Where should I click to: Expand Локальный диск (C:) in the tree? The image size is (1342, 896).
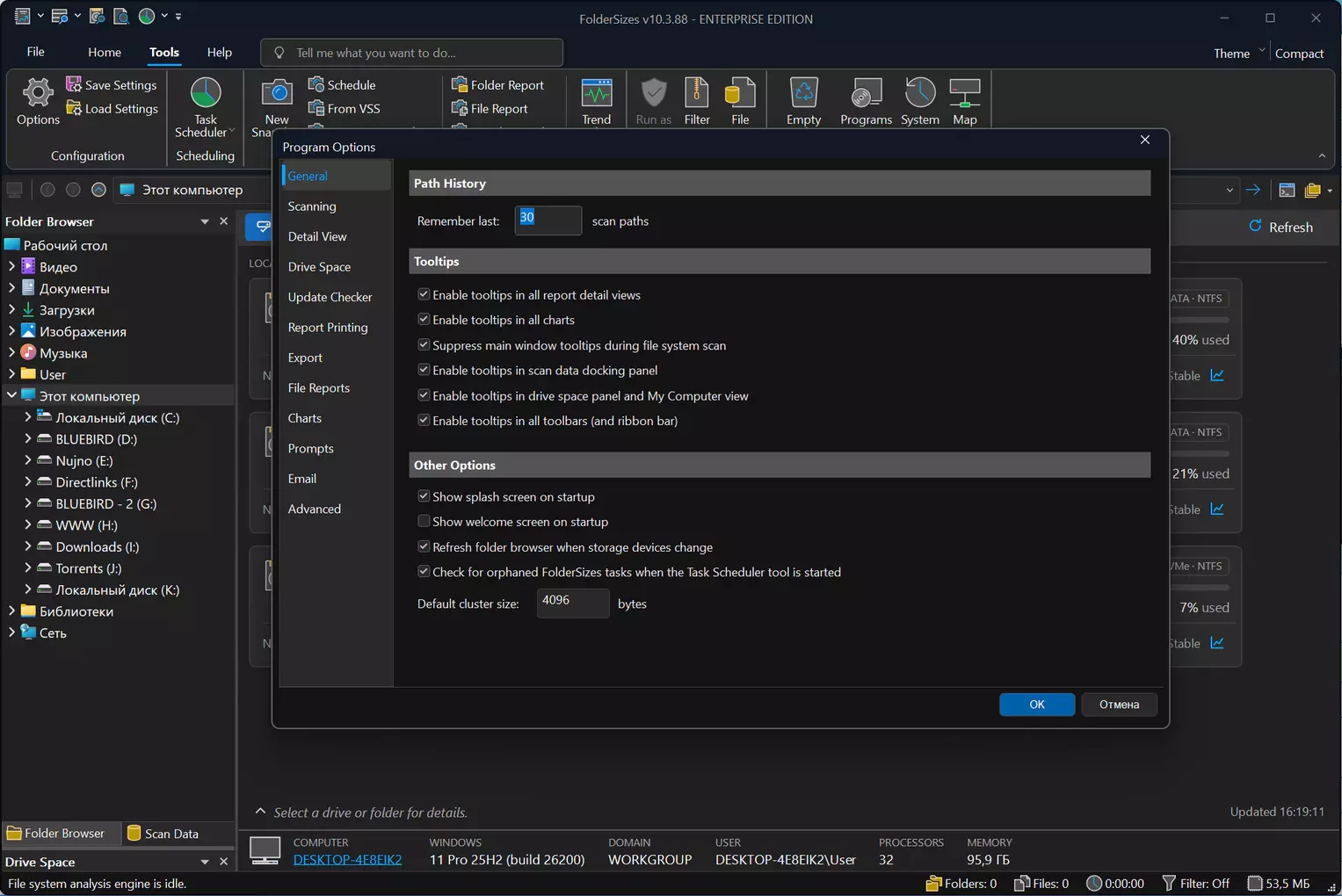pyautogui.click(x=27, y=417)
